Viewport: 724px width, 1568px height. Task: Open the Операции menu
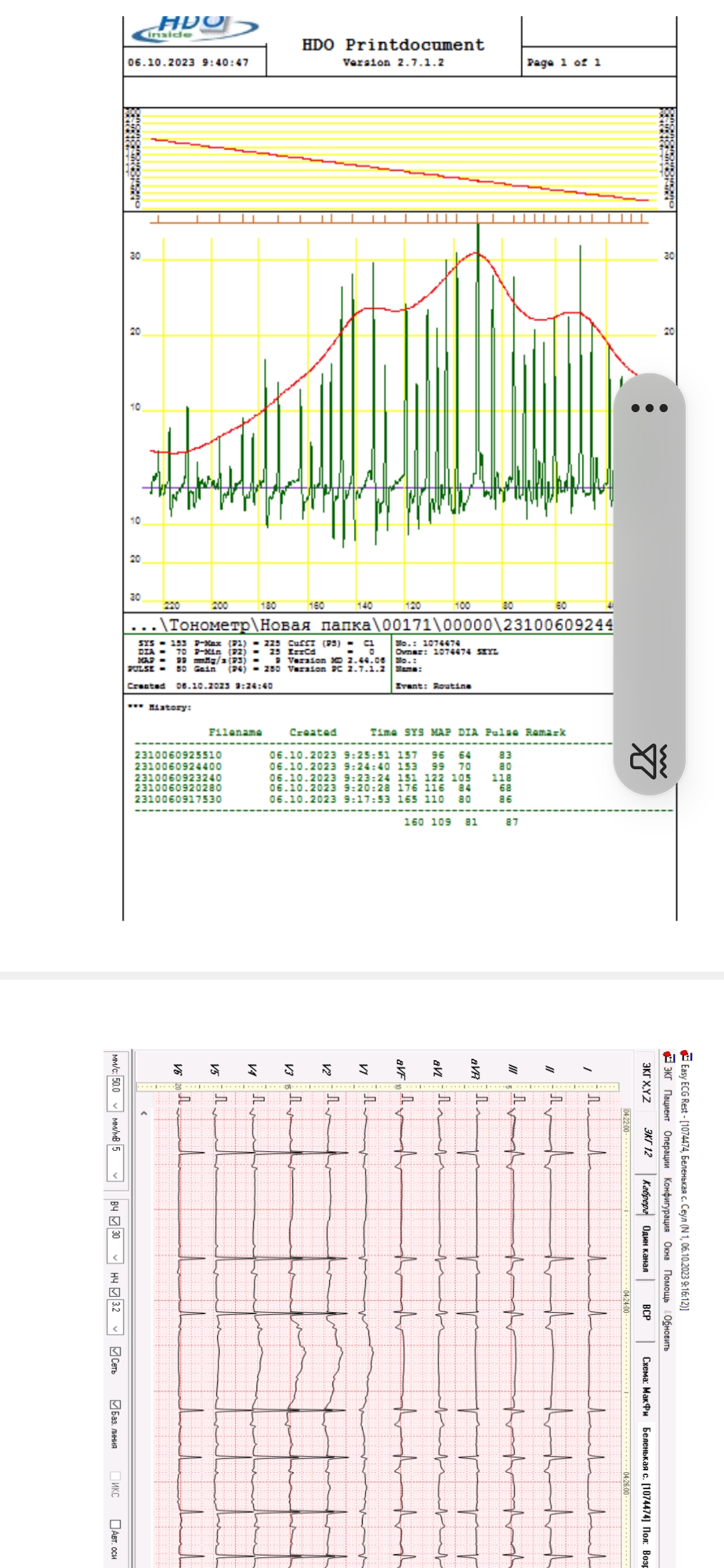tap(668, 1149)
